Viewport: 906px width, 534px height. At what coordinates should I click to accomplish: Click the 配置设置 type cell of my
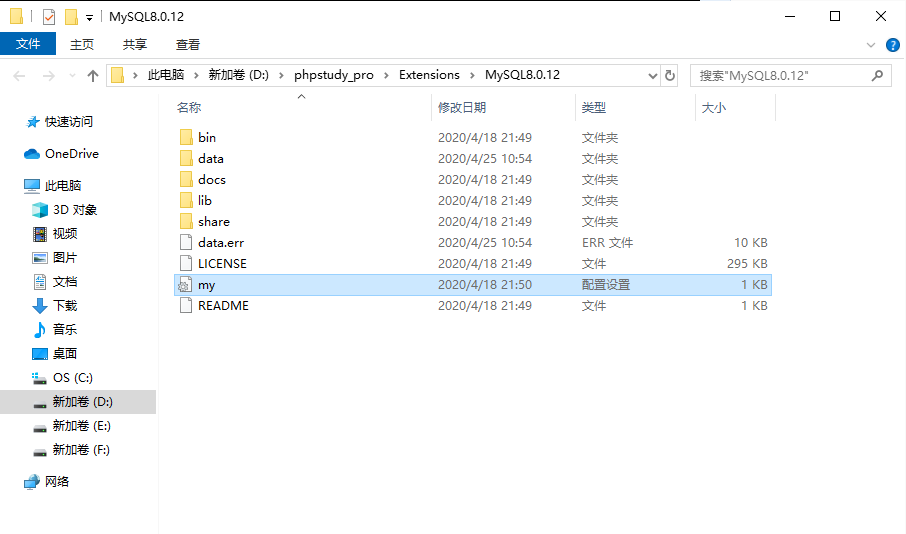[606, 285]
